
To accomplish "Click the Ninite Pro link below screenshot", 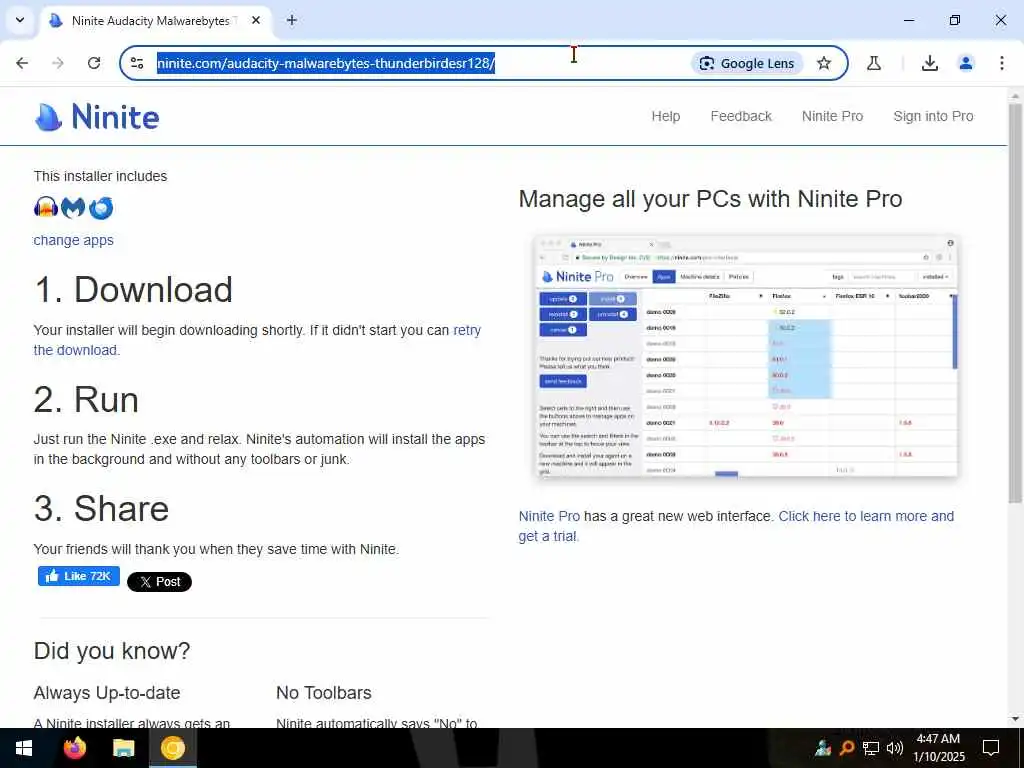I will (x=549, y=516).
